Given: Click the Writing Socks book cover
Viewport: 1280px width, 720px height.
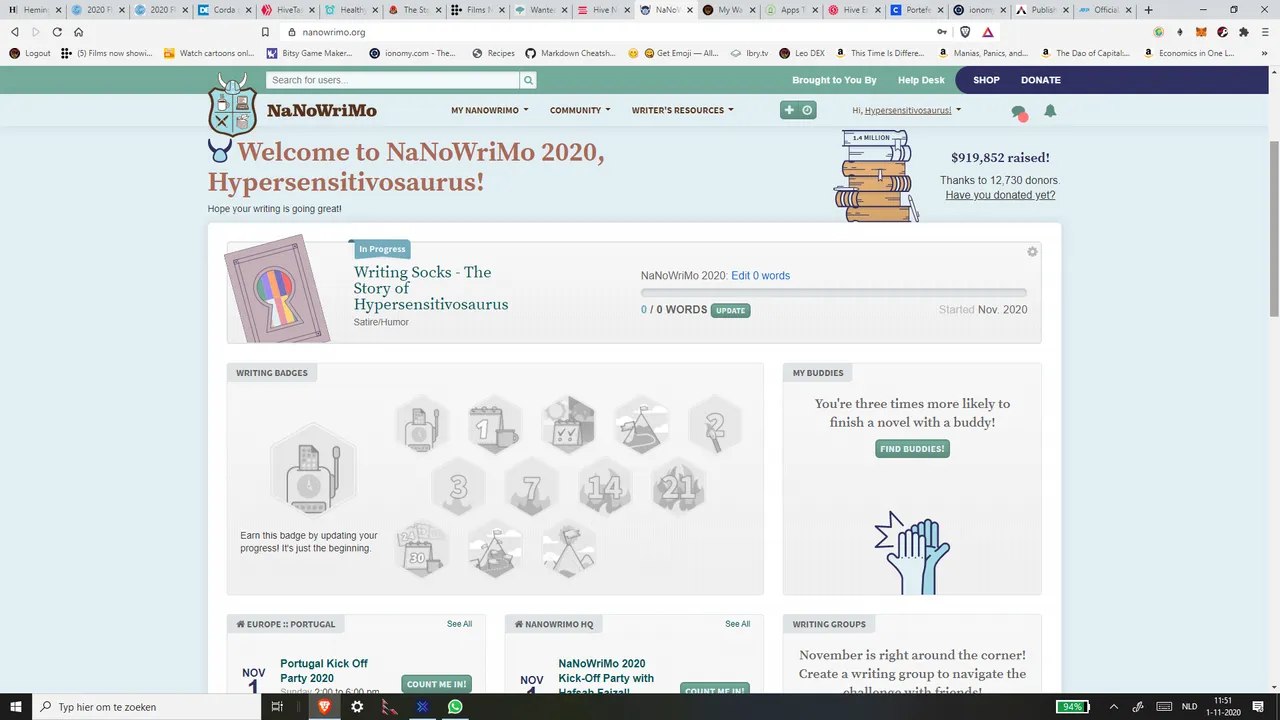Looking at the screenshot, I should (277, 291).
